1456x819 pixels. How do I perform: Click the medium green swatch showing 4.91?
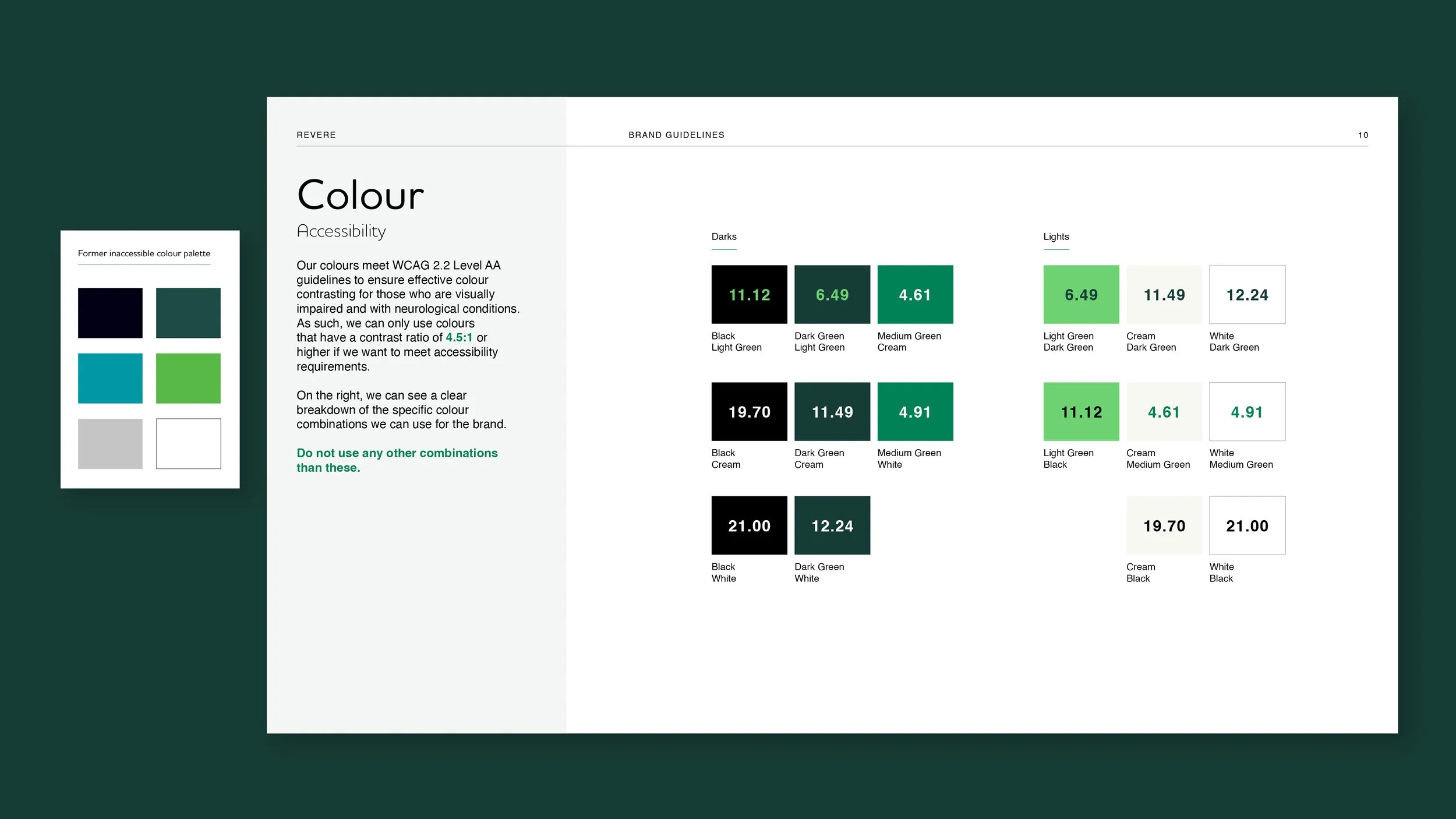[x=915, y=411]
